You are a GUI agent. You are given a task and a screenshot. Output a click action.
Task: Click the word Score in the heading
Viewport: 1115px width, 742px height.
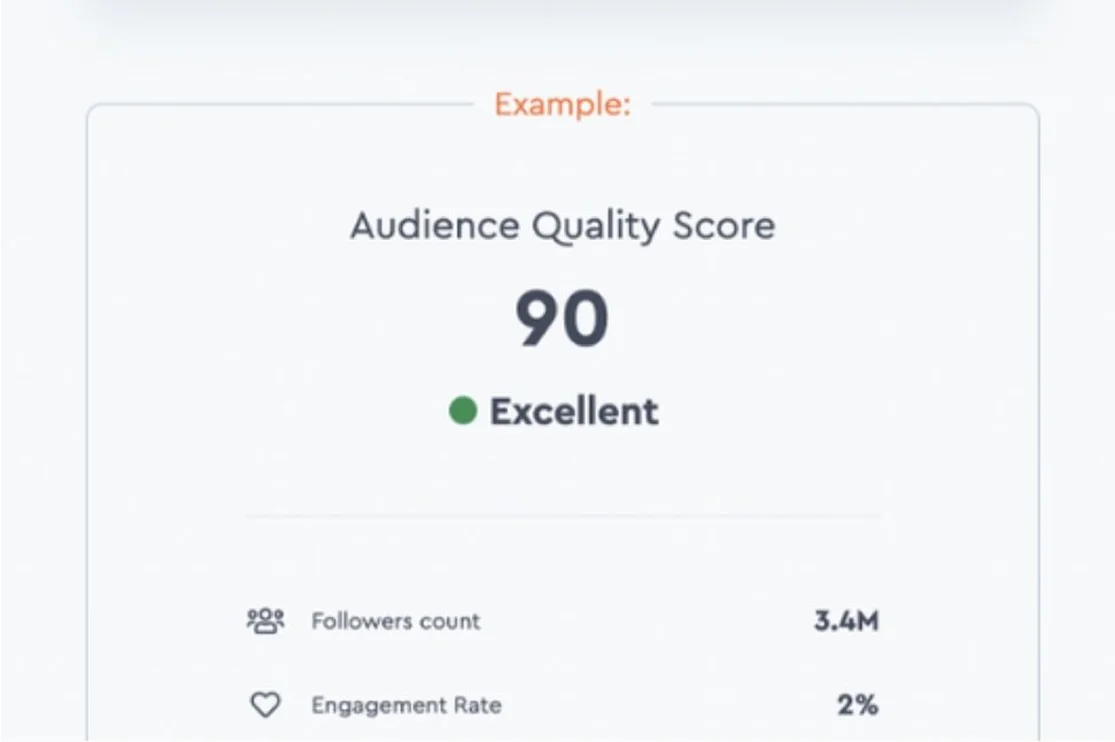[724, 226]
